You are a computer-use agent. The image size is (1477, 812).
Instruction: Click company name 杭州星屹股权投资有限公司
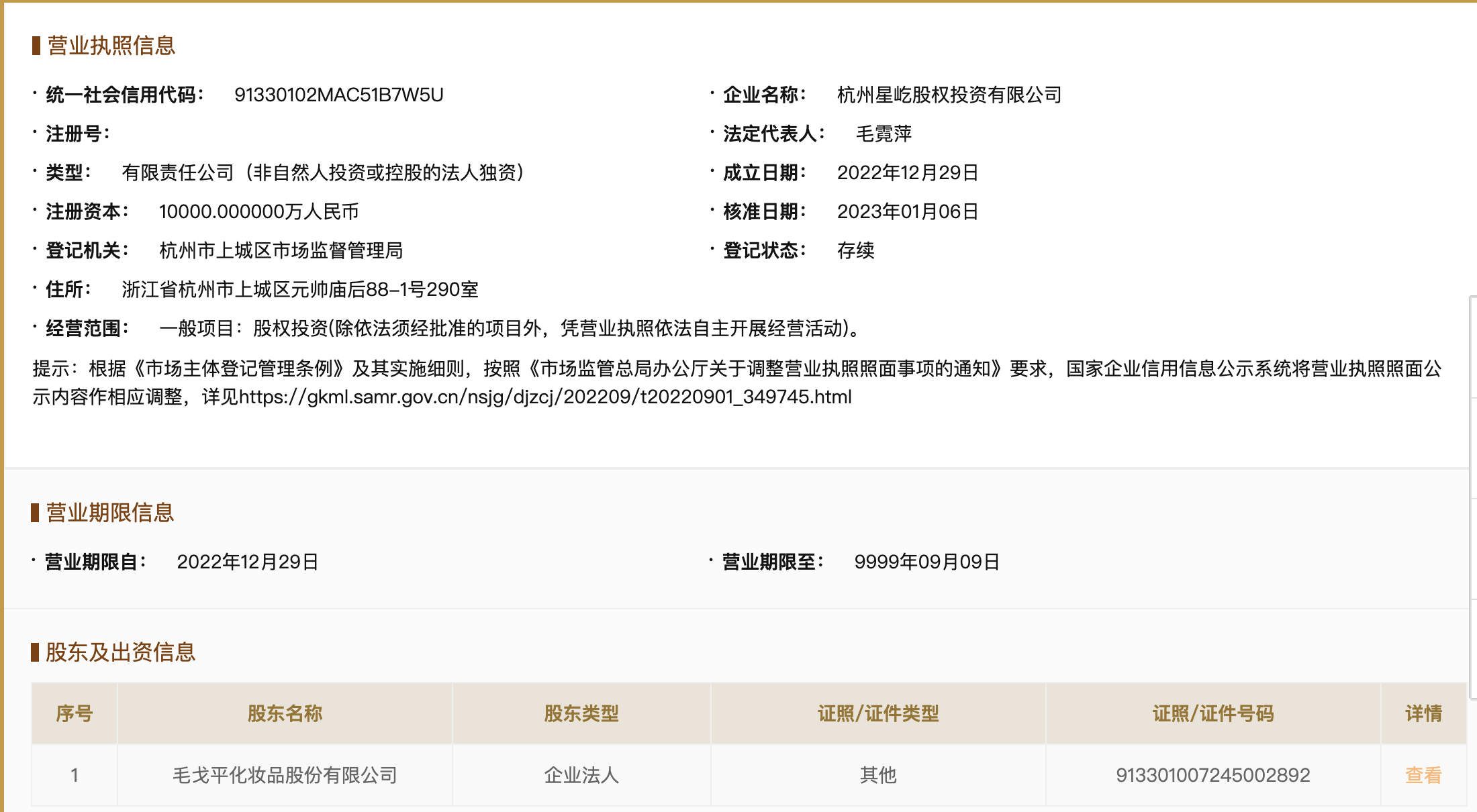click(949, 95)
